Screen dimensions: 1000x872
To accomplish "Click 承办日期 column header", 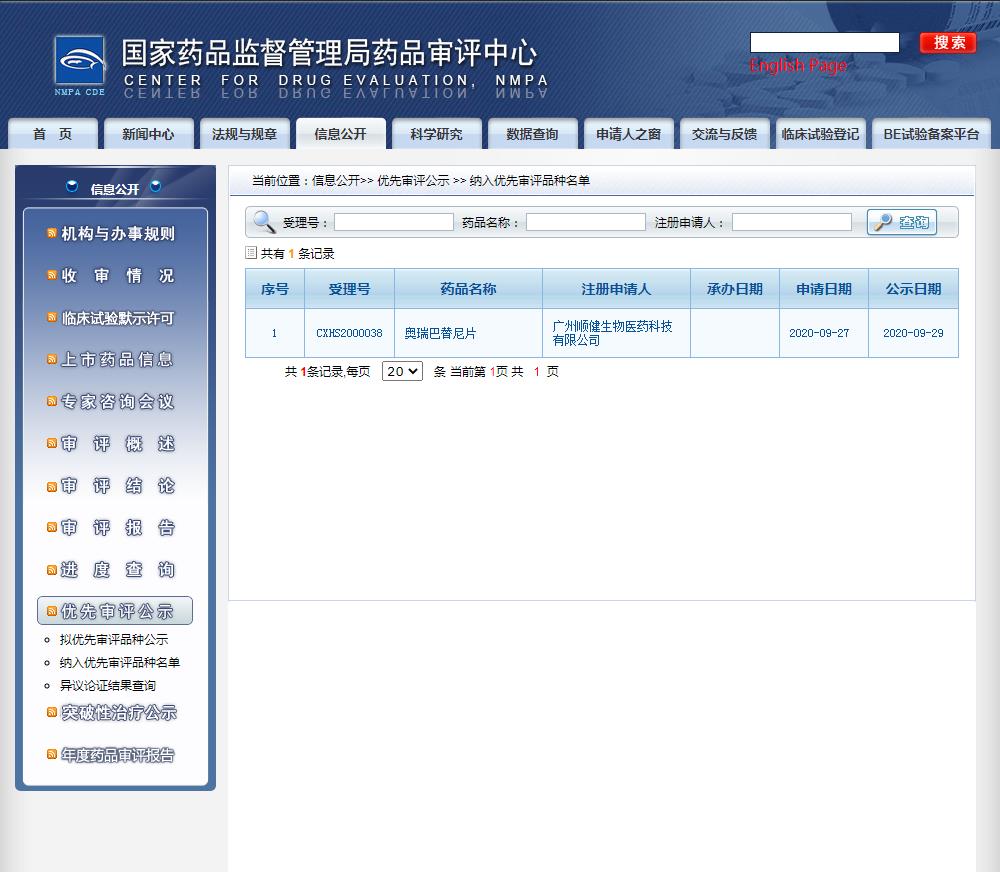I will [x=735, y=289].
